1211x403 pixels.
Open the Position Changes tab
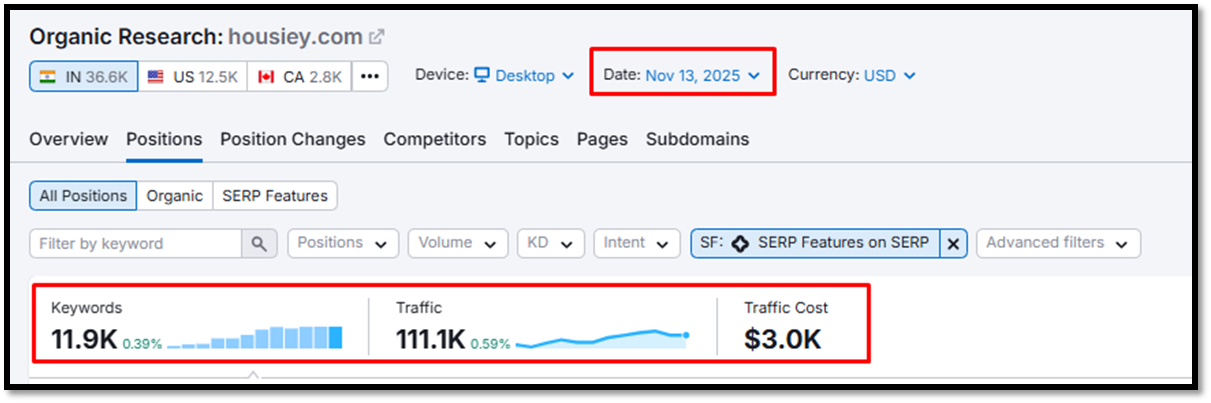click(x=292, y=139)
